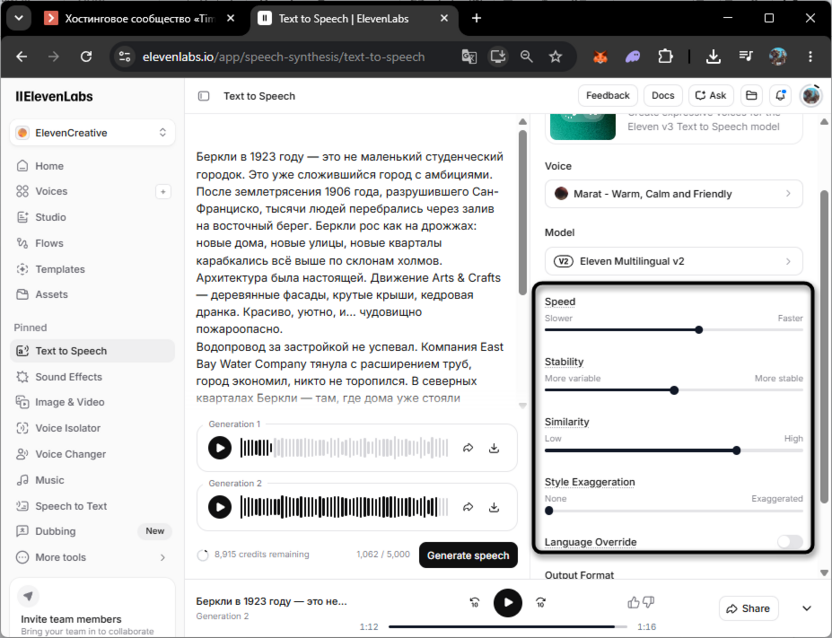Rewind 10 seconds in the player
Image resolution: width=832 pixels, height=638 pixels.
pos(474,602)
